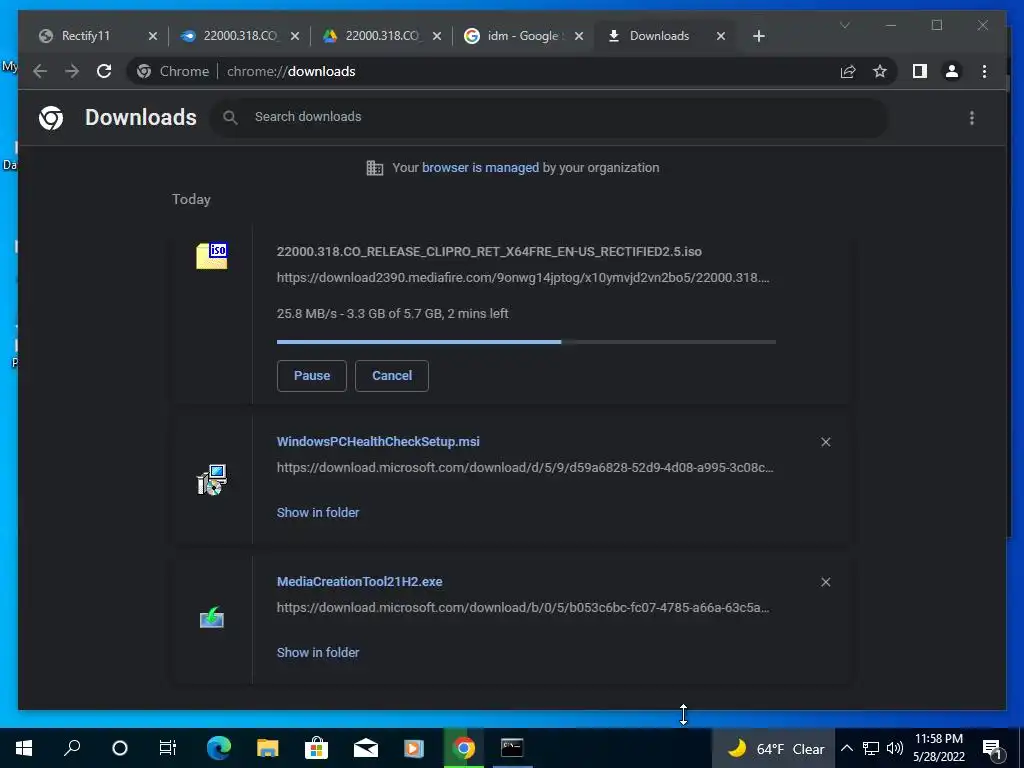Open the command prompt taskbar icon
The image size is (1024, 768).
[x=512, y=748]
